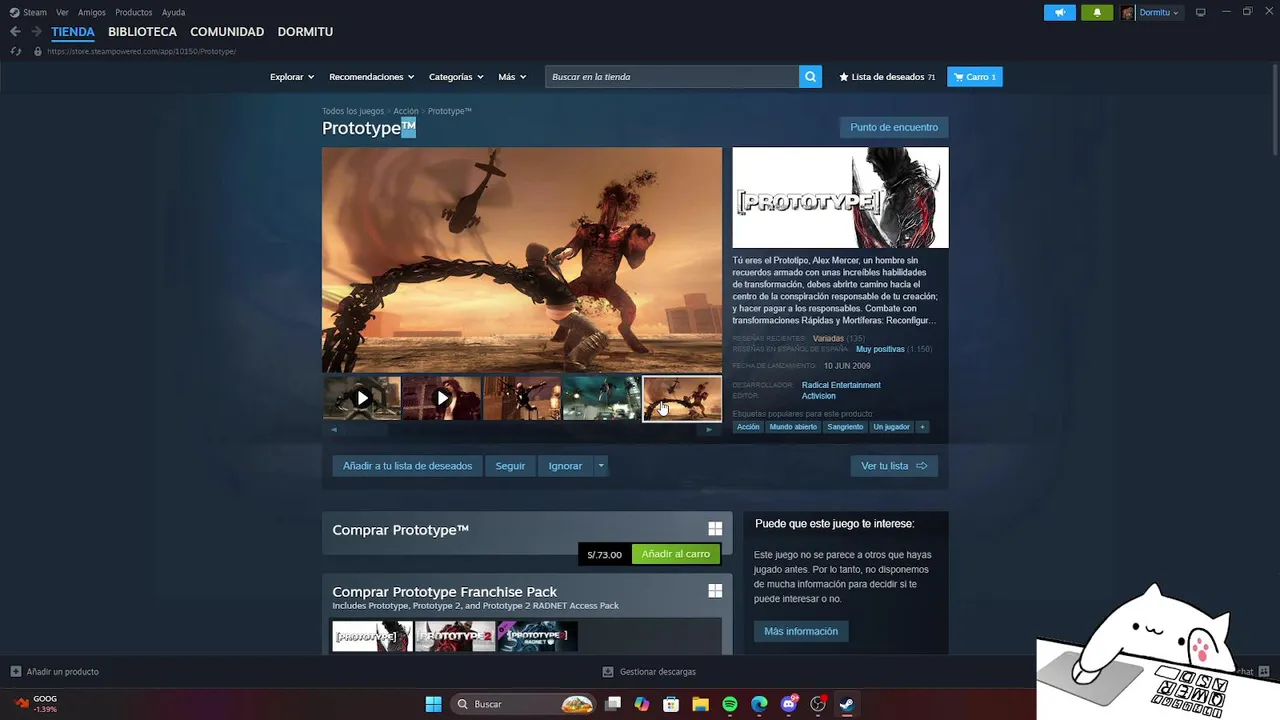The width and height of the screenshot is (1280, 720).
Task: Open OBS Studio from the taskbar
Action: point(818,704)
